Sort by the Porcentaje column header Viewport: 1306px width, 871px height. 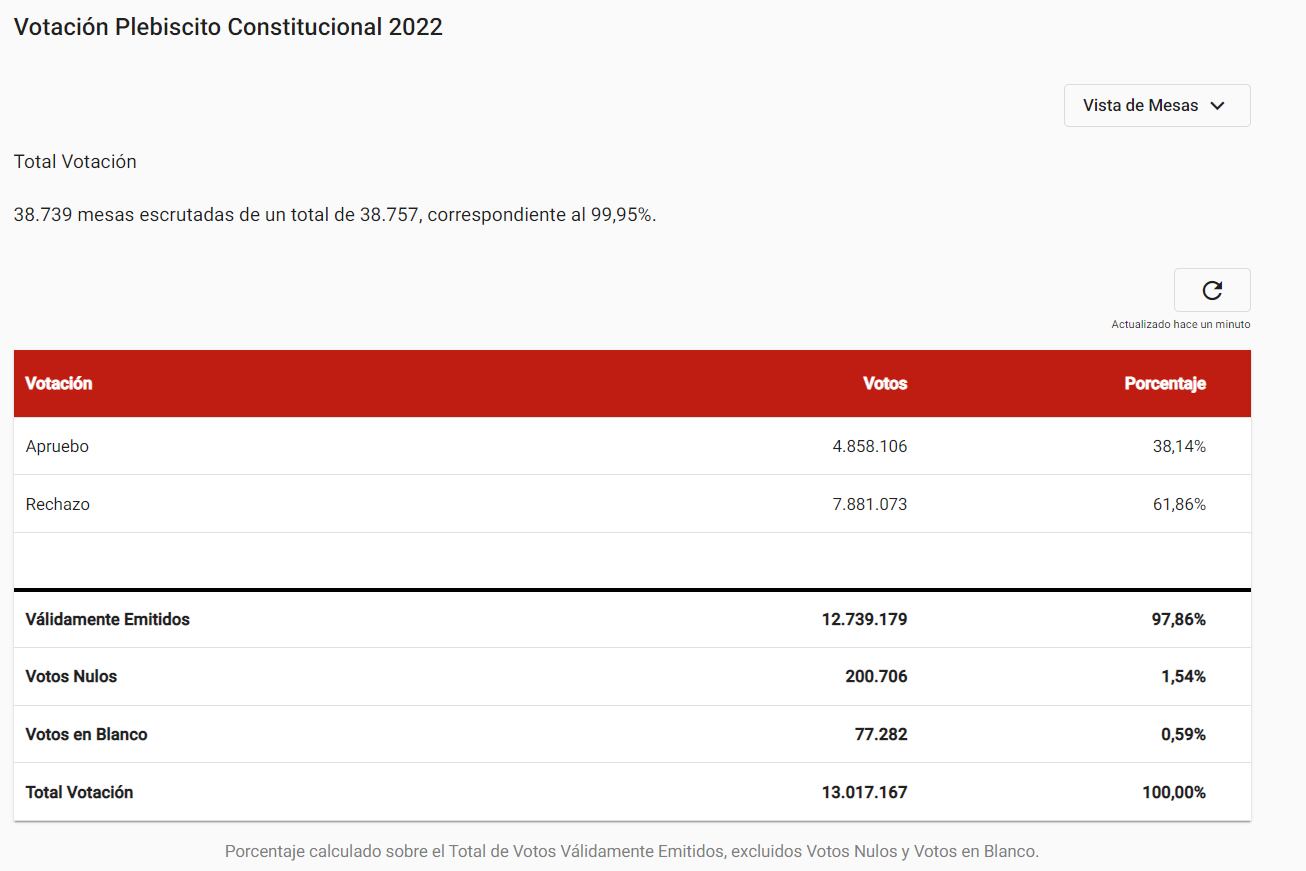[x=1165, y=383]
